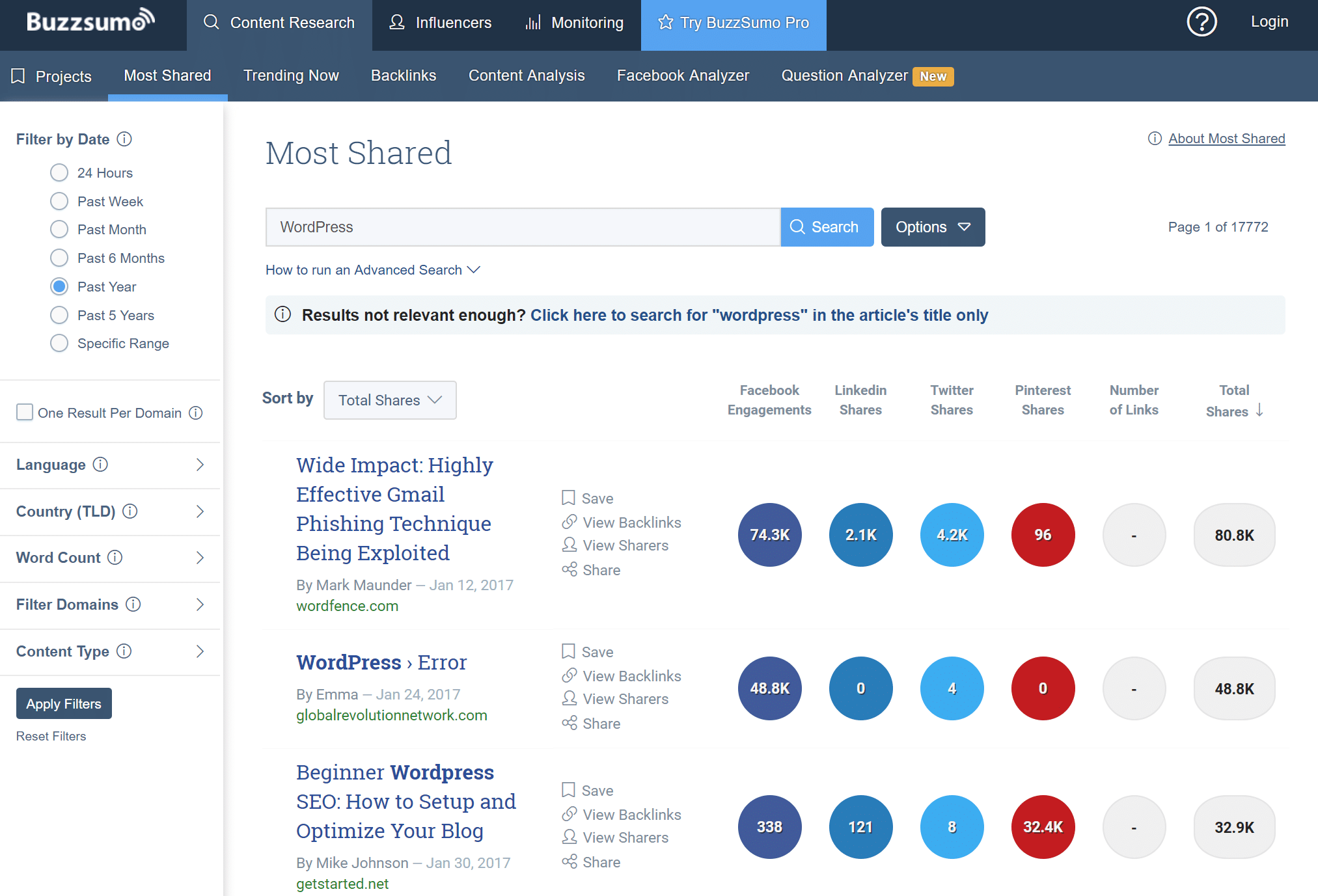Viewport: 1318px width, 896px height.
Task: Click the Apply Filters button
Action: pos(63,703)
